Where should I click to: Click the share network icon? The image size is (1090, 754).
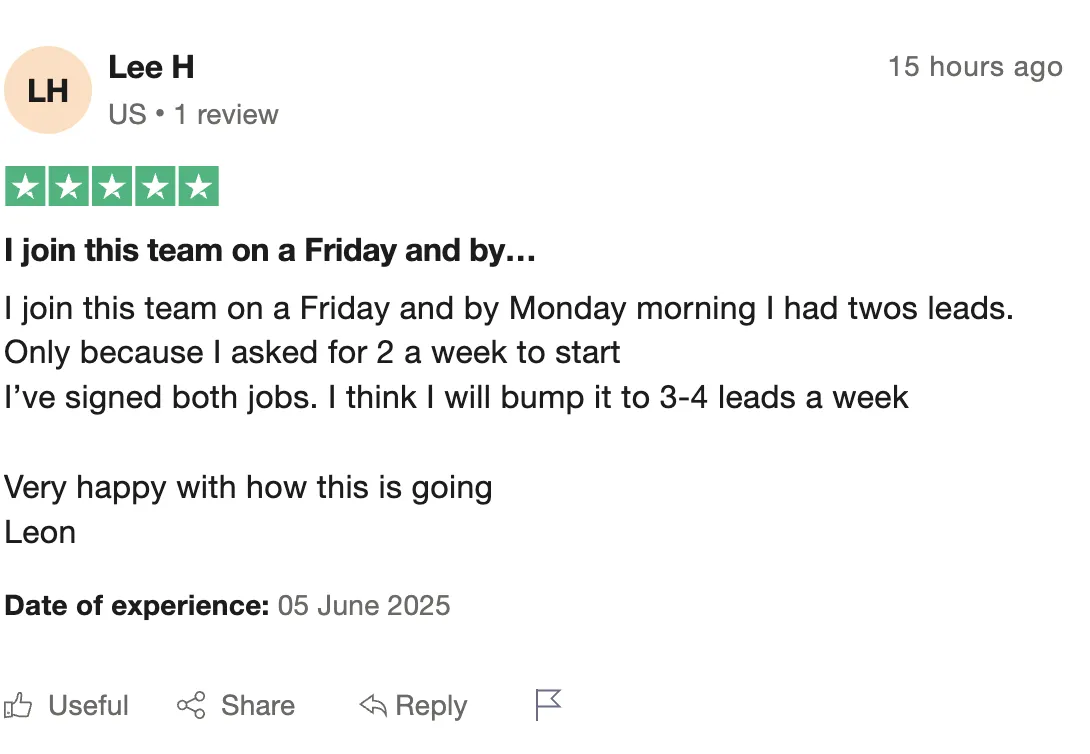[x=191, y=706]
